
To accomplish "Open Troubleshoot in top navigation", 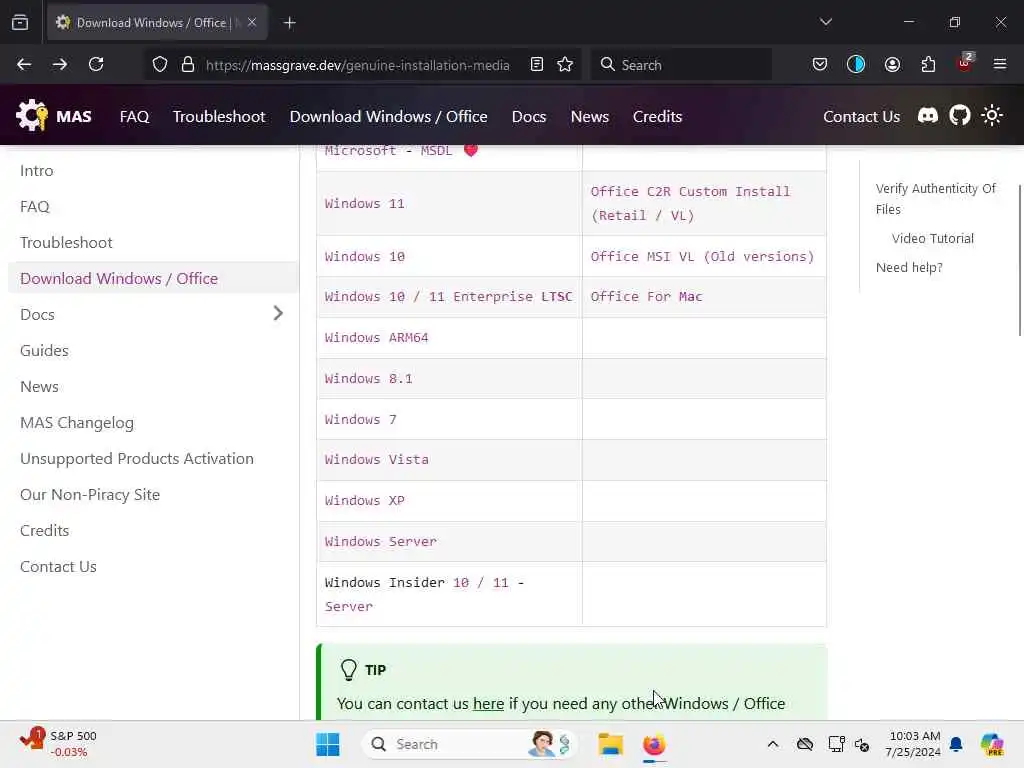I will click(x=219, y=116).
